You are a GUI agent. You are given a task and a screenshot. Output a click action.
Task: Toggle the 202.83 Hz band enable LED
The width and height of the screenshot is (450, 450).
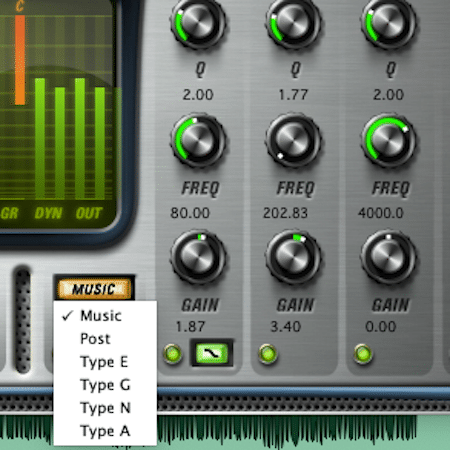pos(268,353)
